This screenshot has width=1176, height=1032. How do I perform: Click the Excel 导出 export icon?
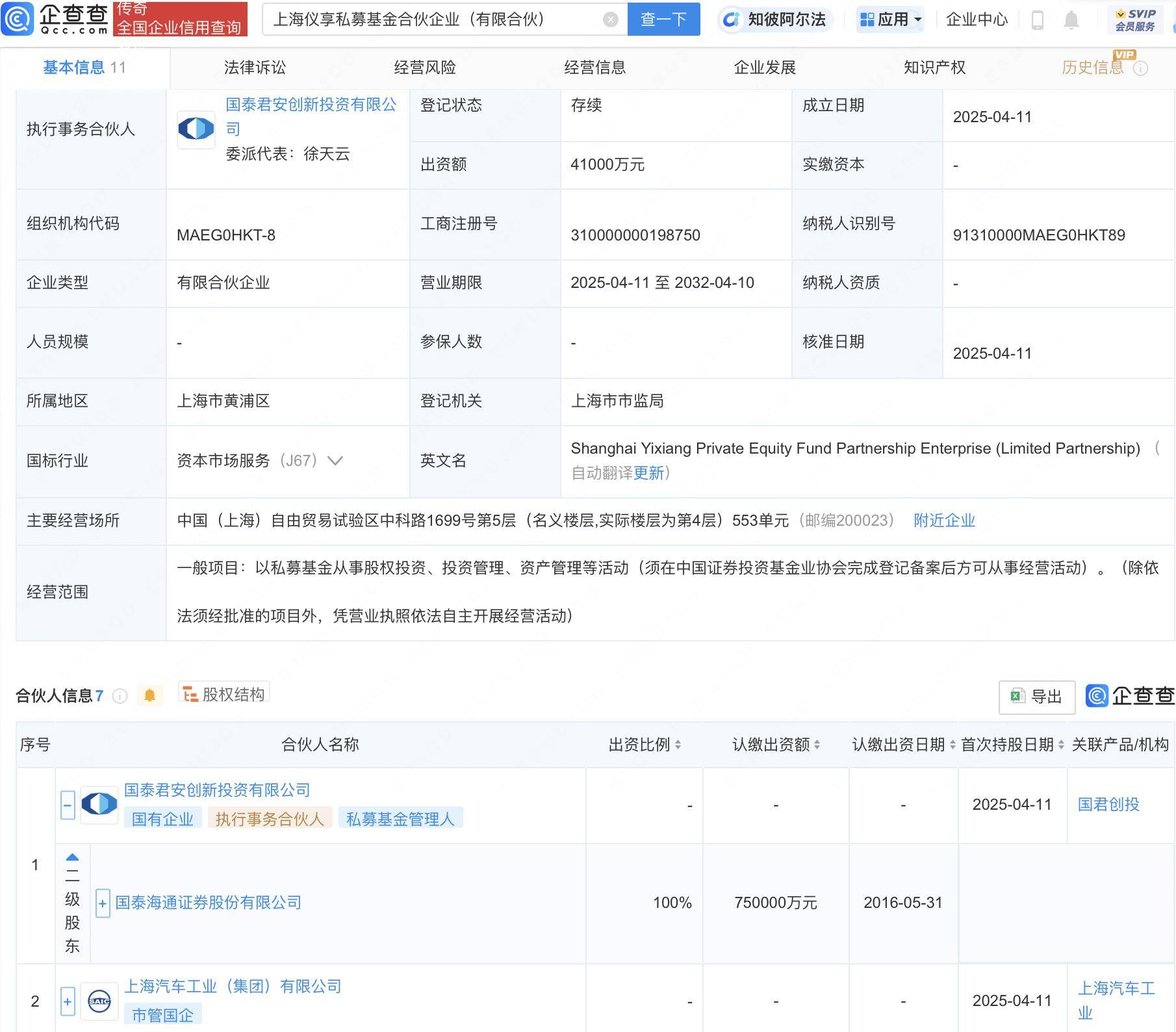point(1017,696)
